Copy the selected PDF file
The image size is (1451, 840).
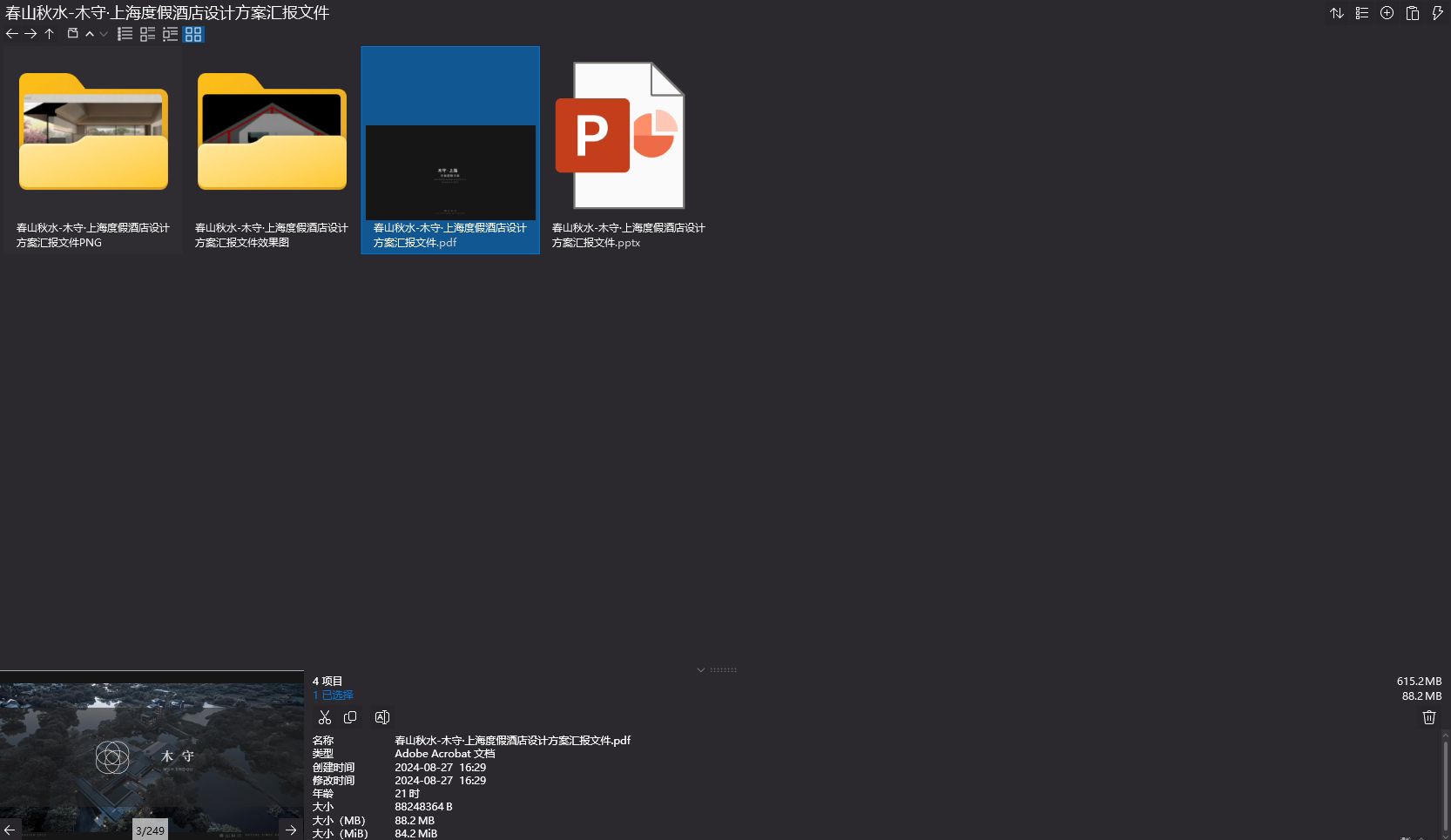point(350,717)
